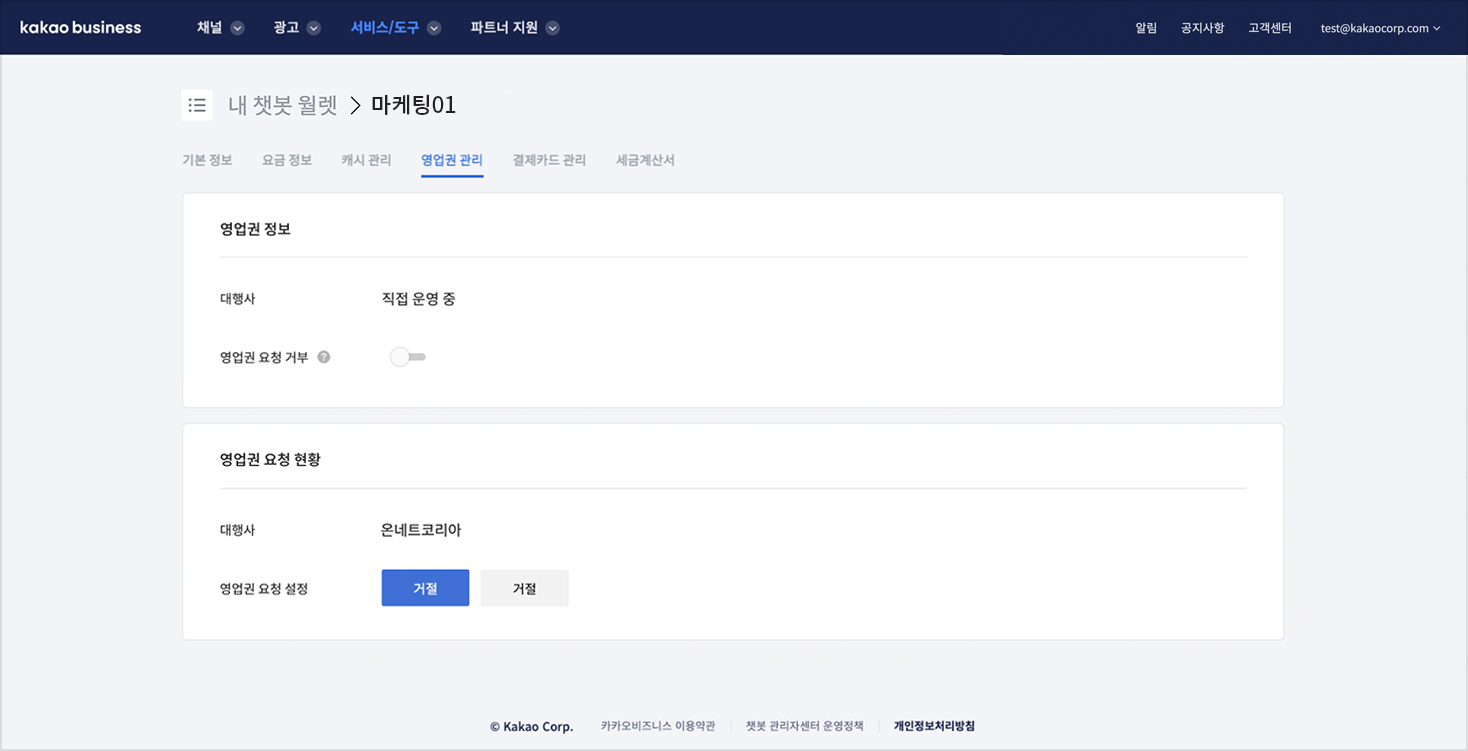This screenshot has width=1468, height=751.
Task: Open the test@kakaocorp.com account dropdown
Action: [1380, 28]
